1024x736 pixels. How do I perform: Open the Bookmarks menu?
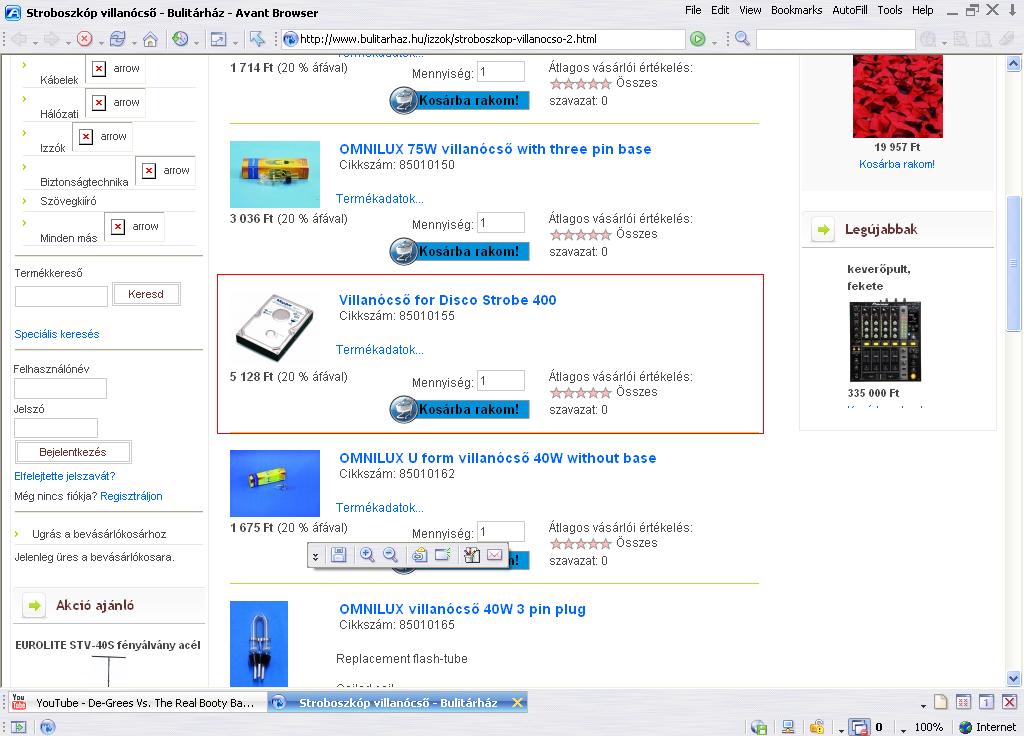click(796, 10)
